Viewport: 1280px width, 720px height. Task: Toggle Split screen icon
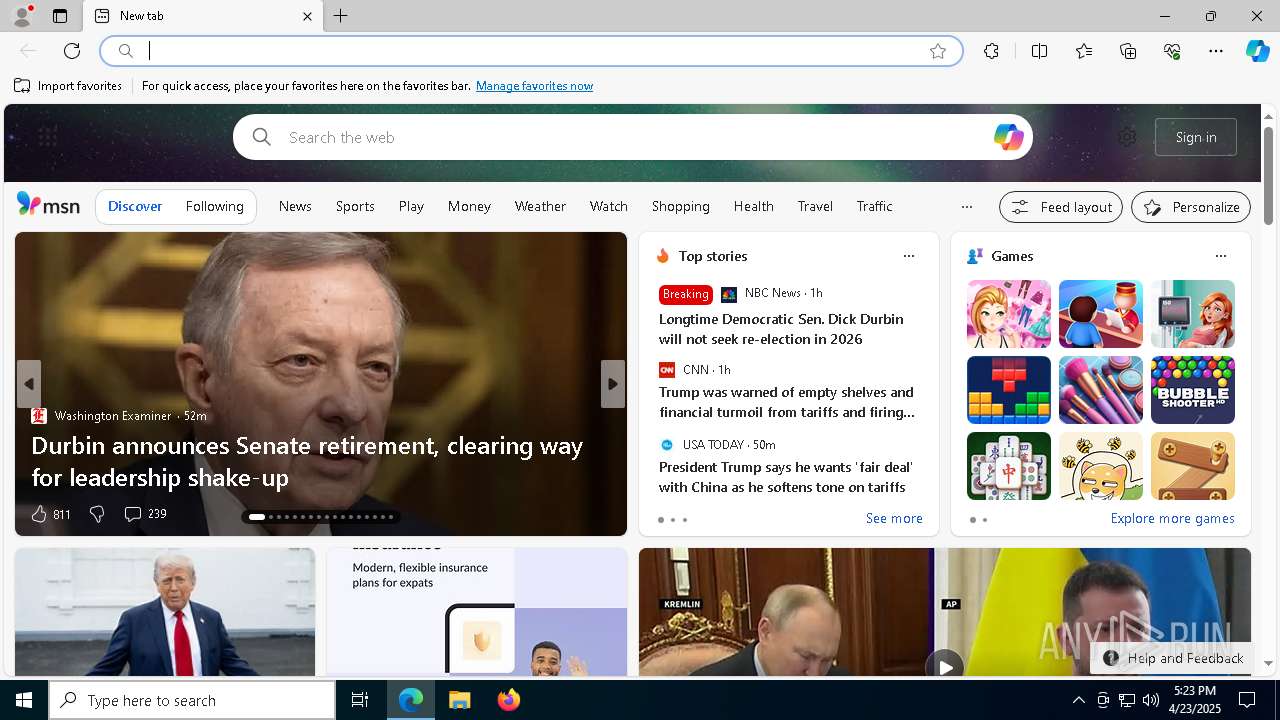tap(1040, 51)
